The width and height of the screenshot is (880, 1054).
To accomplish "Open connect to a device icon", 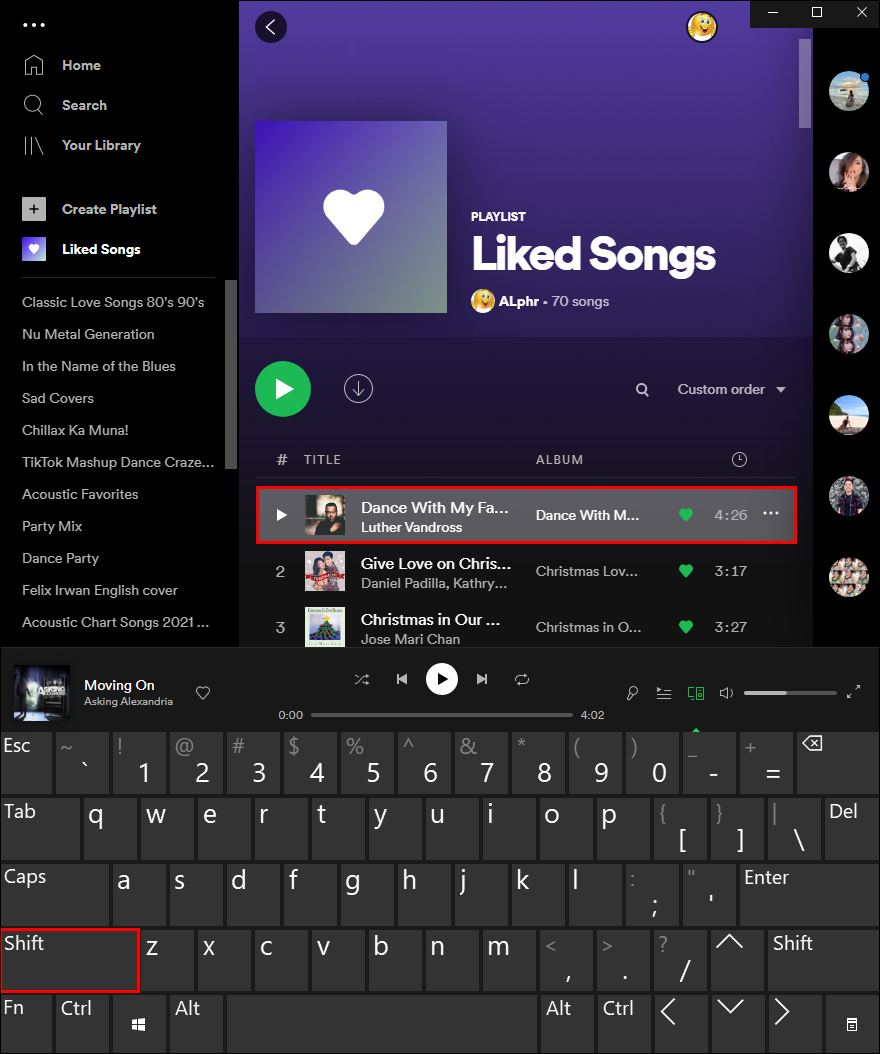I will click(696, 692).
